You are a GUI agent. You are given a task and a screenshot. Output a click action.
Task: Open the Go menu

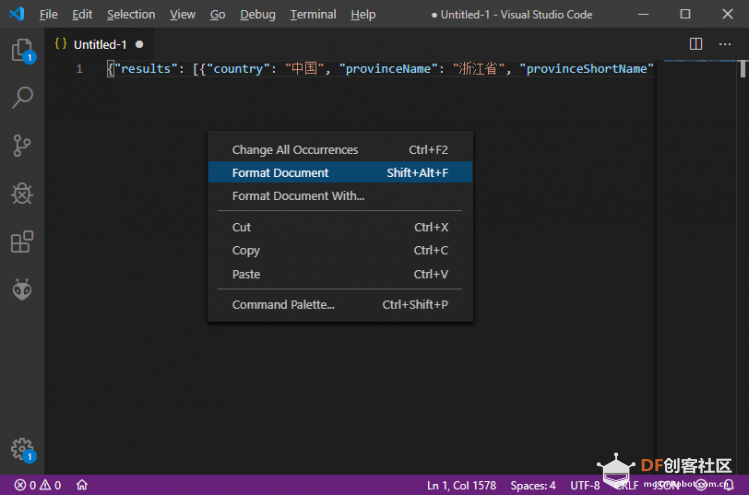point(217,14)
